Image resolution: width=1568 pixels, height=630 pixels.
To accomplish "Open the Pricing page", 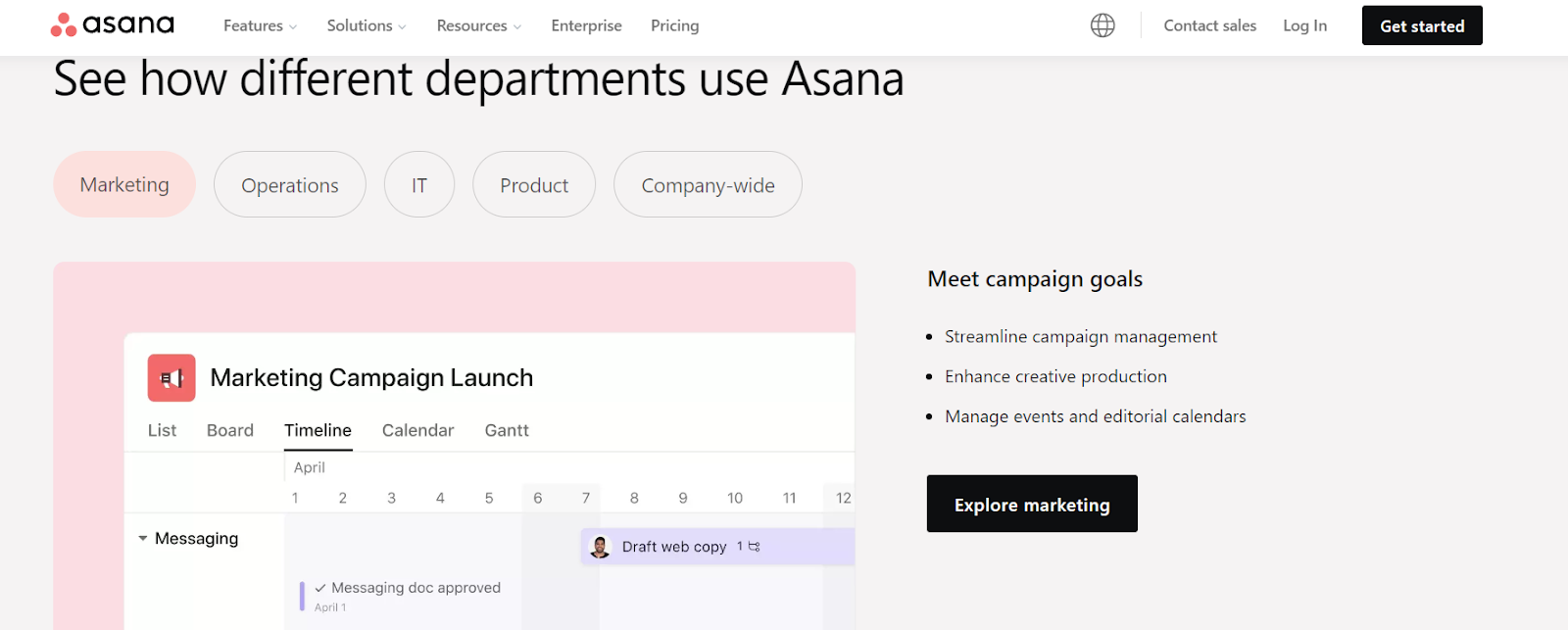I will (674, 25).
